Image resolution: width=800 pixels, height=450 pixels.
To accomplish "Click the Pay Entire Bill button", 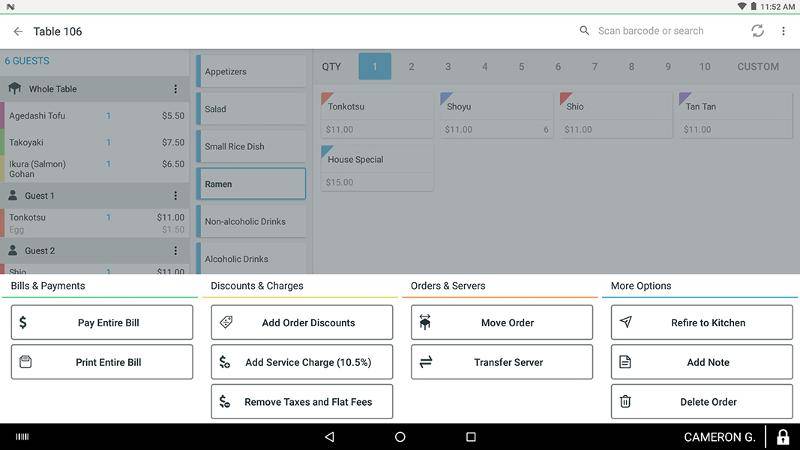I will 102,322.
